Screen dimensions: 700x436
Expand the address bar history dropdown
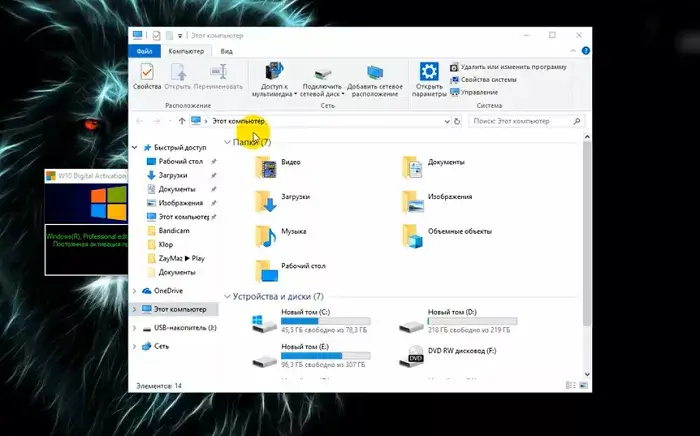pos(446,121)
